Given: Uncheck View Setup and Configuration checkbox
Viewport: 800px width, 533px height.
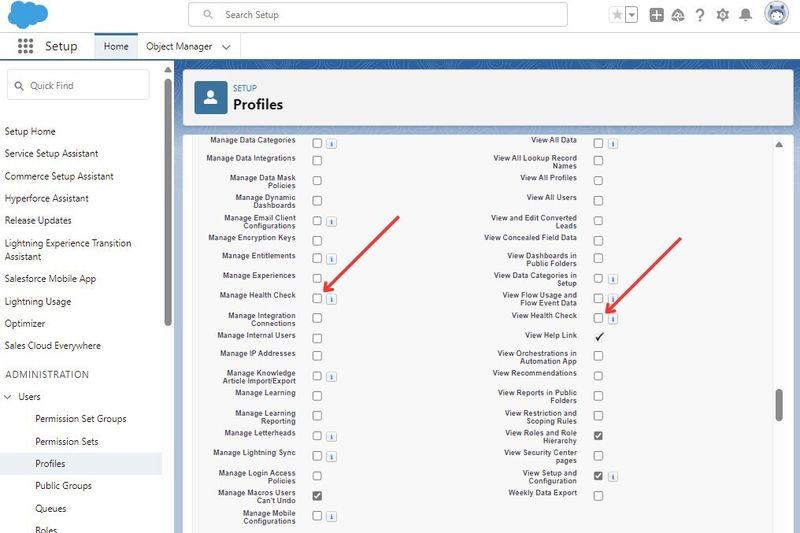Looking at the screenshot, I should pyautogui.click(x=598, y=476).
